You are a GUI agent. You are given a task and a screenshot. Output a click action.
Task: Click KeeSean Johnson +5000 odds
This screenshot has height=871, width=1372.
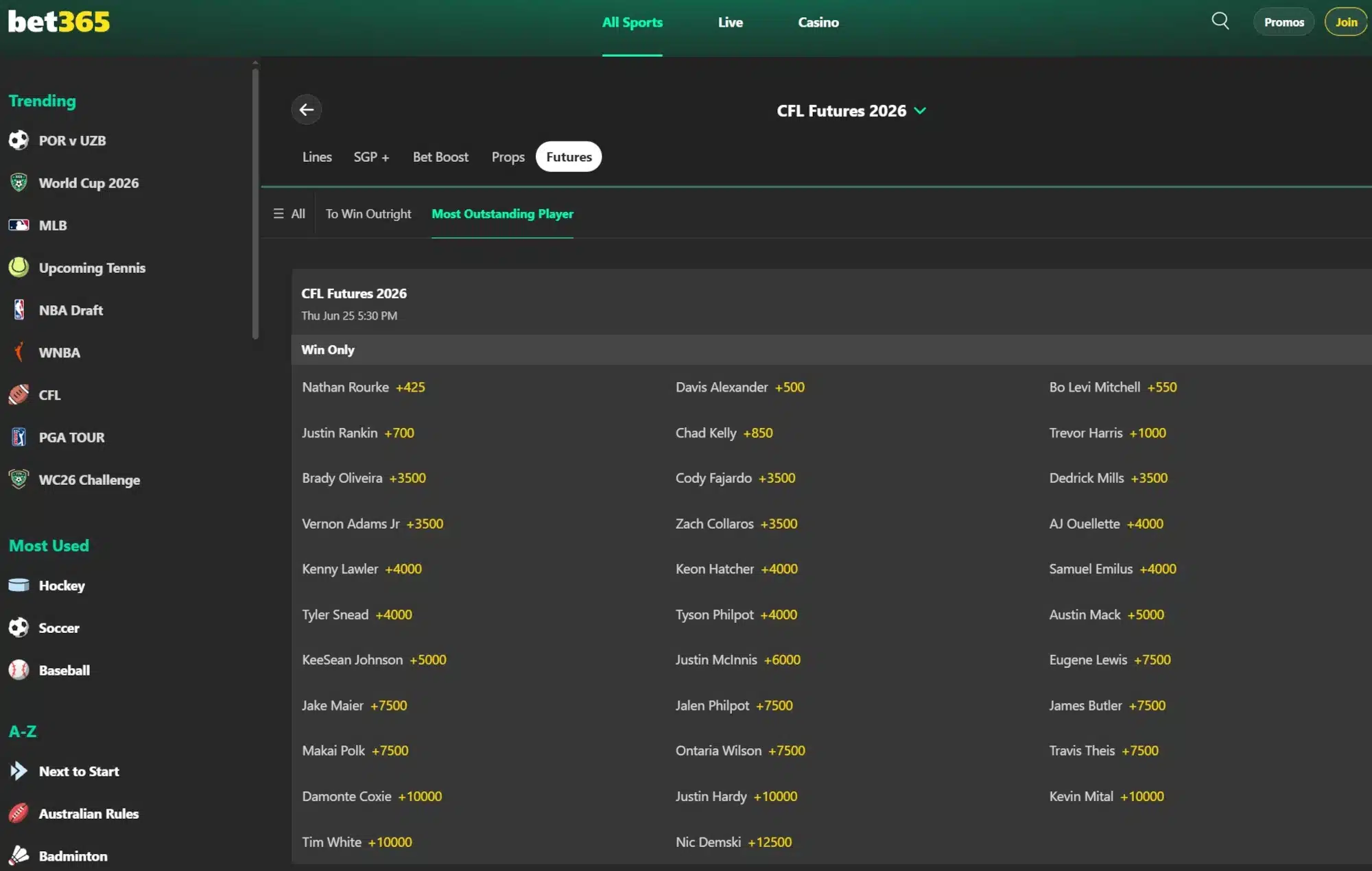click(x=374, y=660)
